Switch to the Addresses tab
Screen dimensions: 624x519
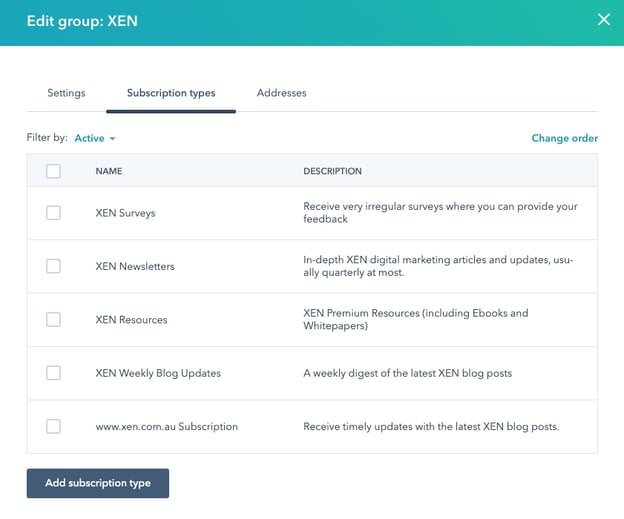[x=281, y=93]
